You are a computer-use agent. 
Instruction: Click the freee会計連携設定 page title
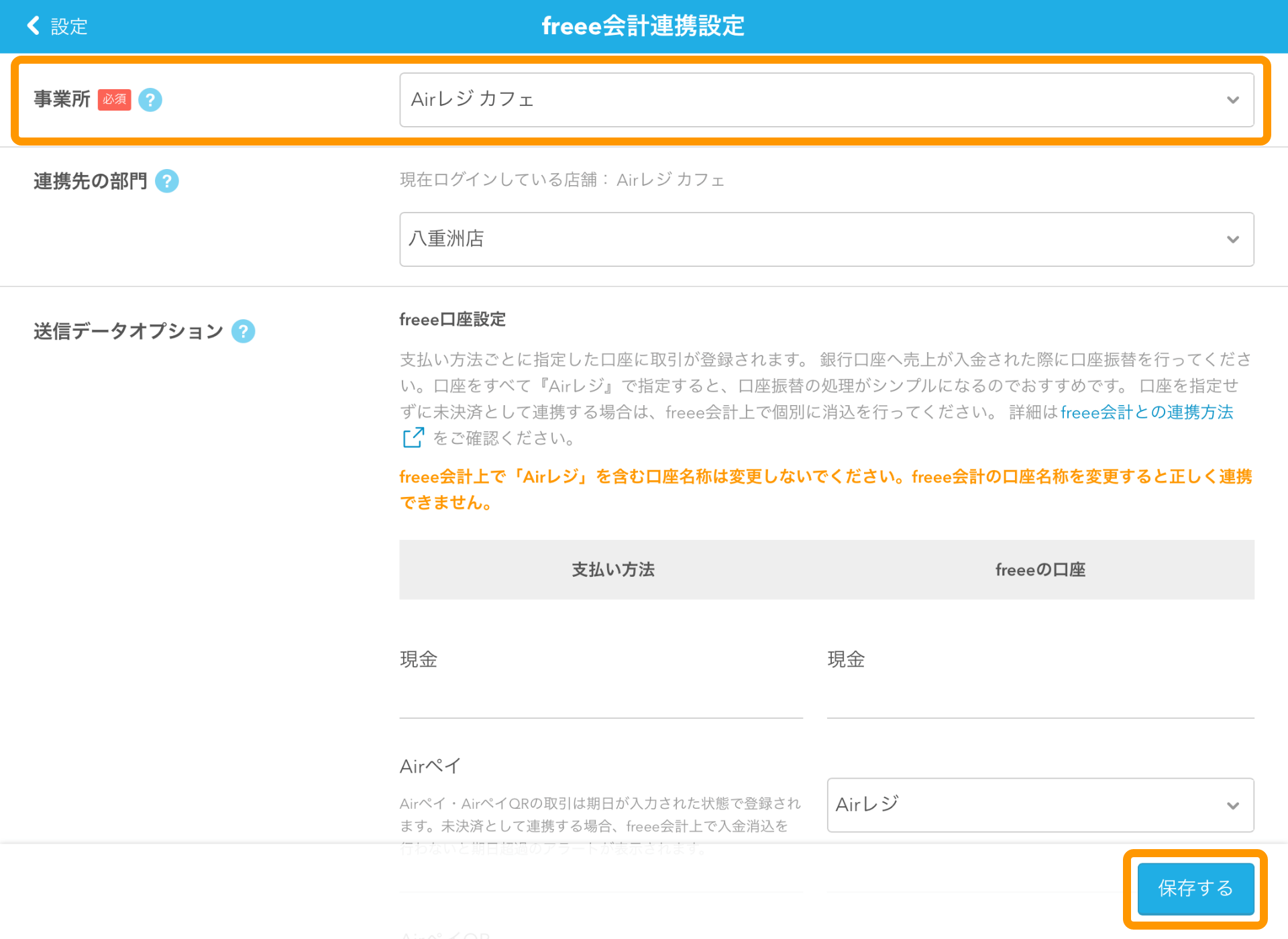pyautogui.click(x=643, y=26)
